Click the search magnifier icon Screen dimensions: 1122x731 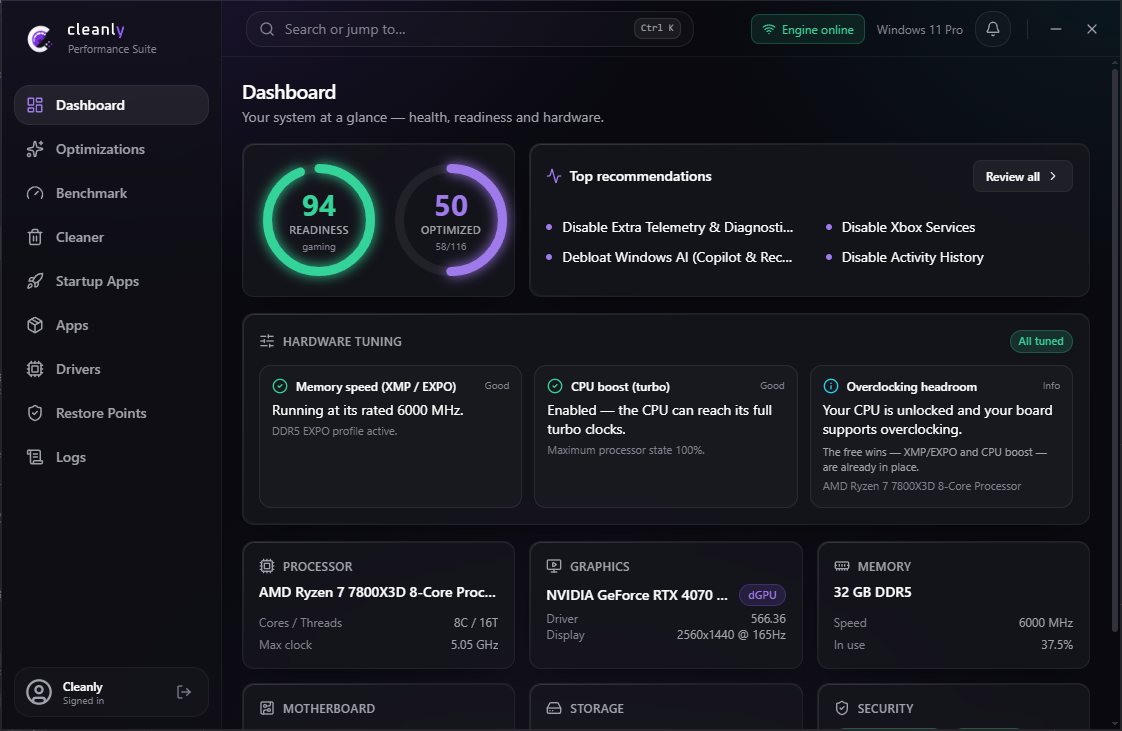point(267,29)
